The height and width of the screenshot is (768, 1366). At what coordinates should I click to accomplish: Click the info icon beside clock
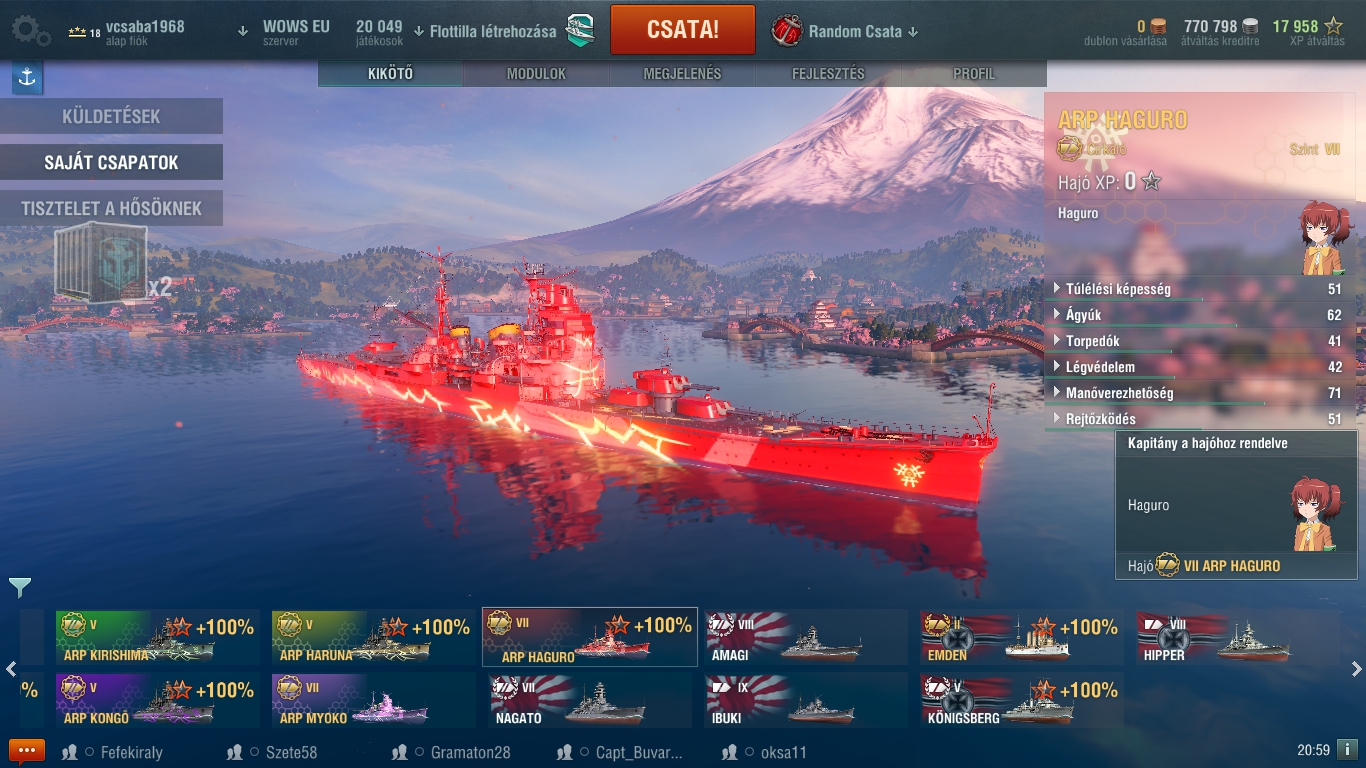1347,749
